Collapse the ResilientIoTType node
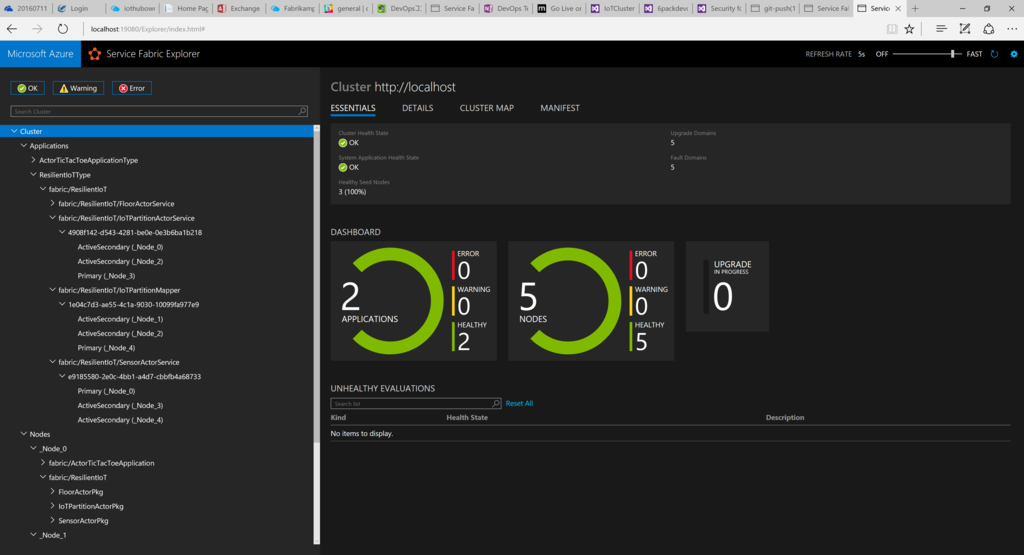This screenshot has width=1024, height=555. (x=33, y=174)
